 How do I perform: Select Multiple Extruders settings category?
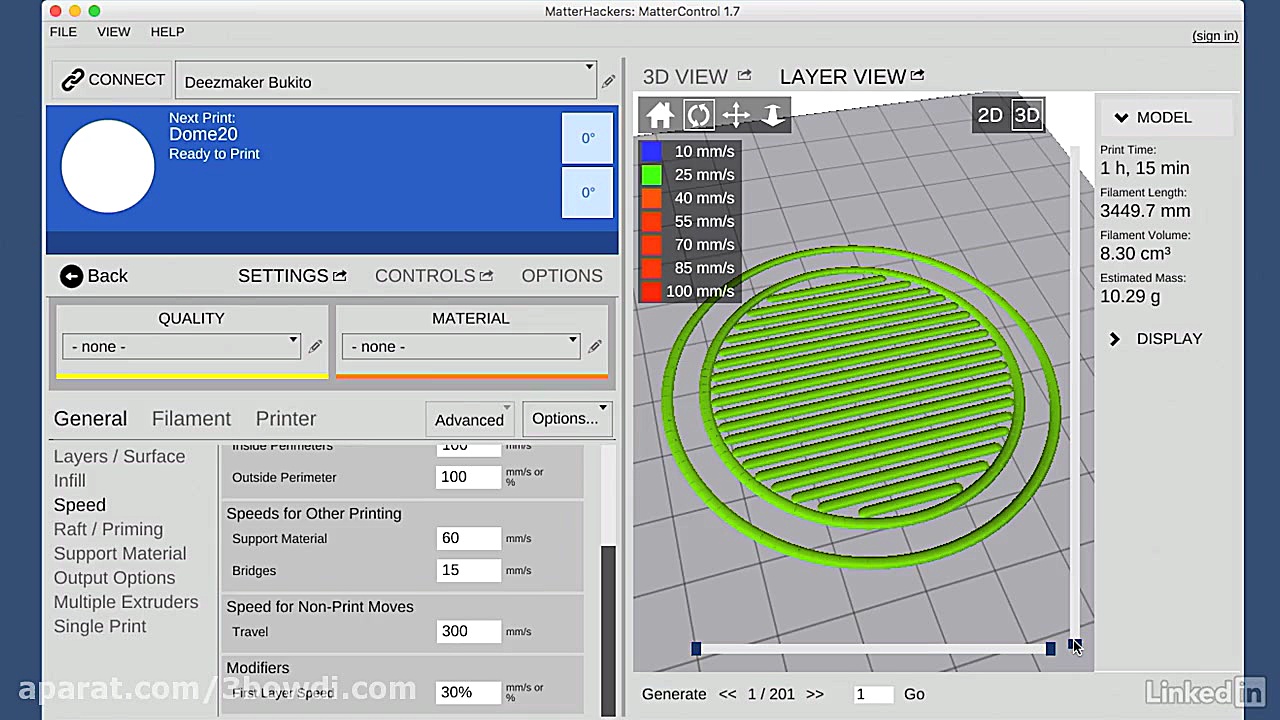click(x=126, y=602)
